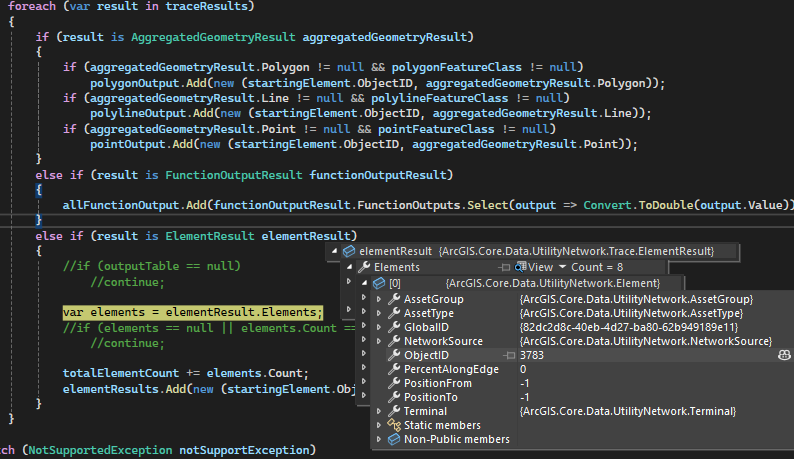Click 'polygonOutput' in the Add call
Image resolution: width=794 pixels, height=459 pixels.
pos(134,83)
